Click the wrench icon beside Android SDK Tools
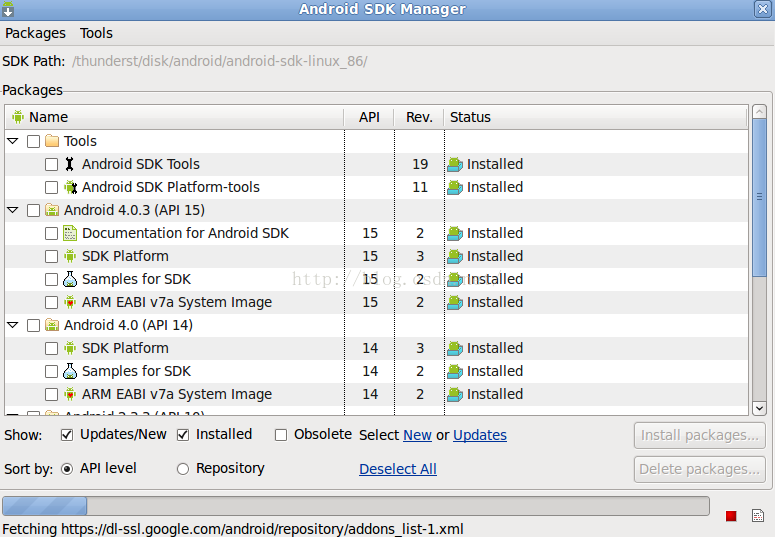This screenshot has height=537, width=775. pos(70,164)
